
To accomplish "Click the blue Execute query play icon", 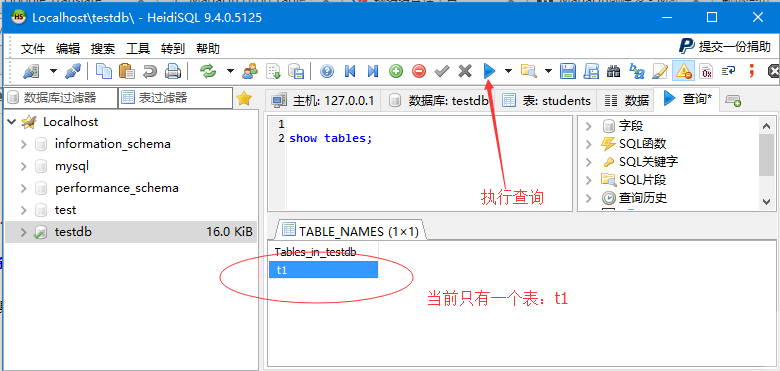I will [489, 71].
